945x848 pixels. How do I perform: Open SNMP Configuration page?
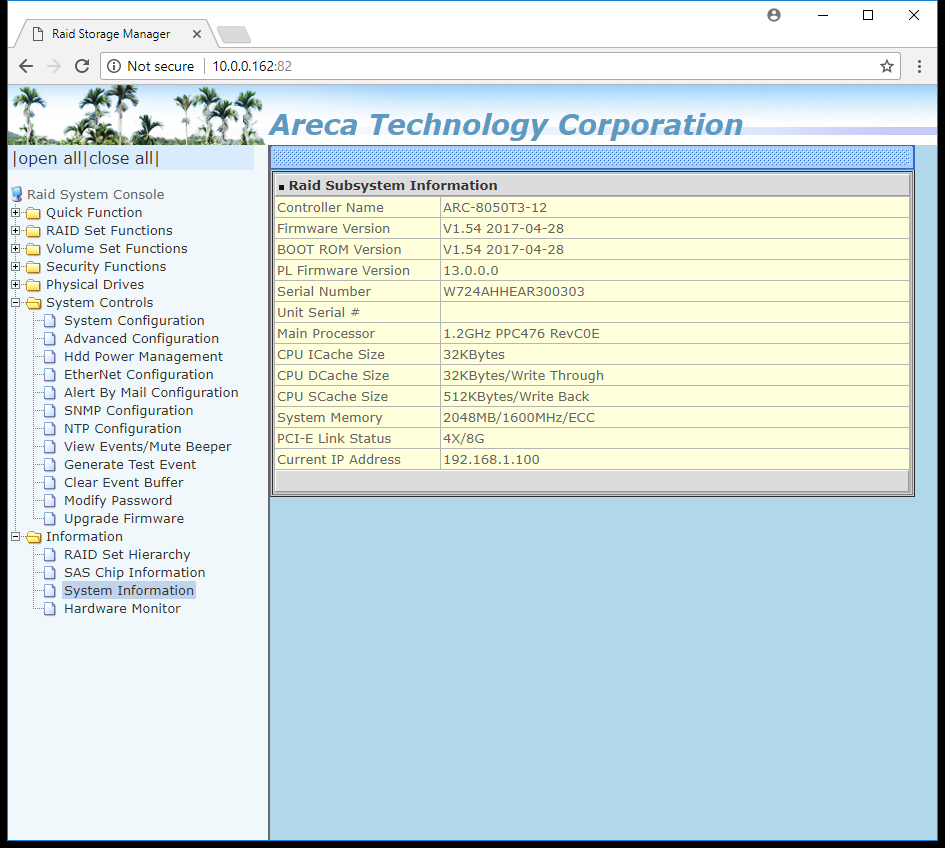(128, 410)
